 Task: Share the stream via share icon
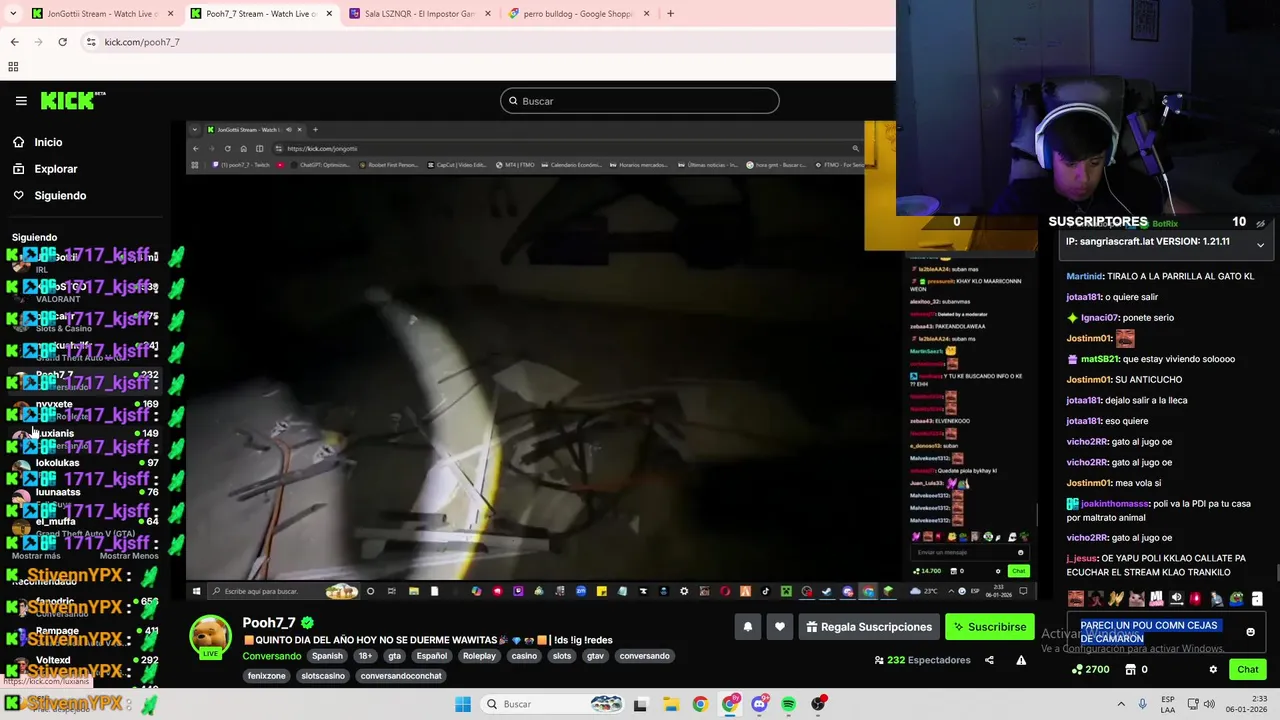click(989, 660)
